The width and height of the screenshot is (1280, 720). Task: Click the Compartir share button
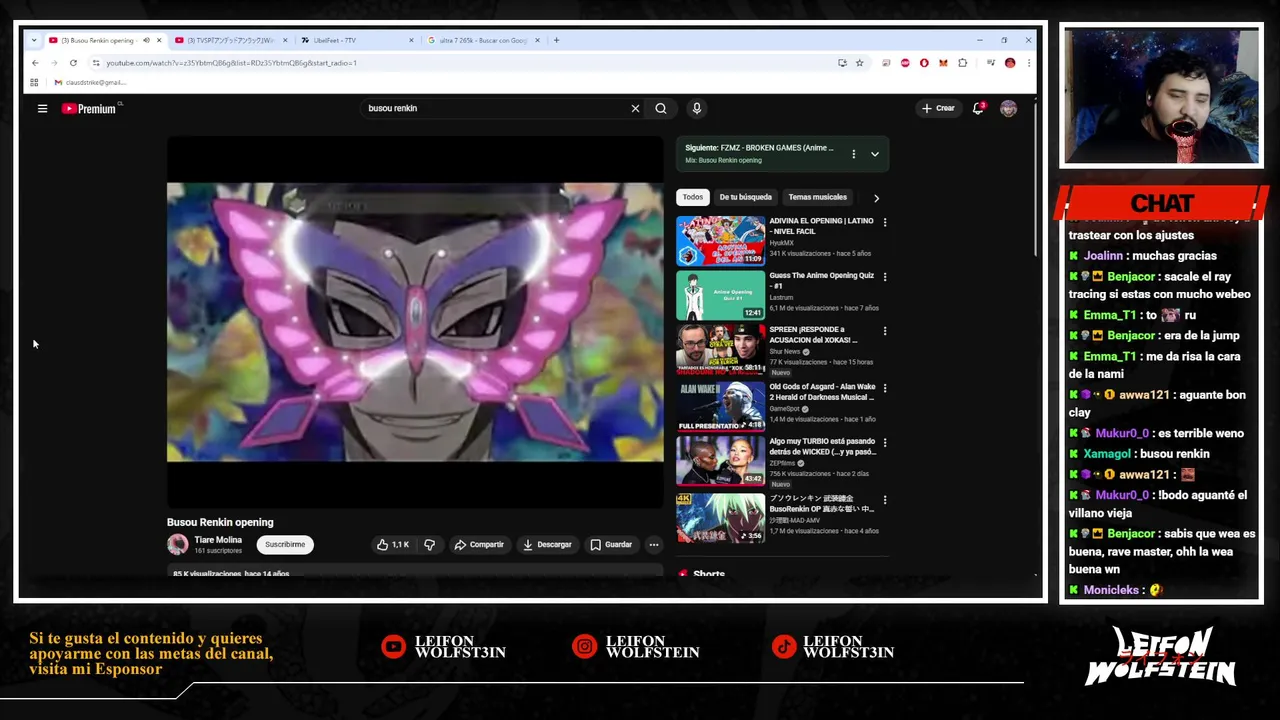point(479,544)
